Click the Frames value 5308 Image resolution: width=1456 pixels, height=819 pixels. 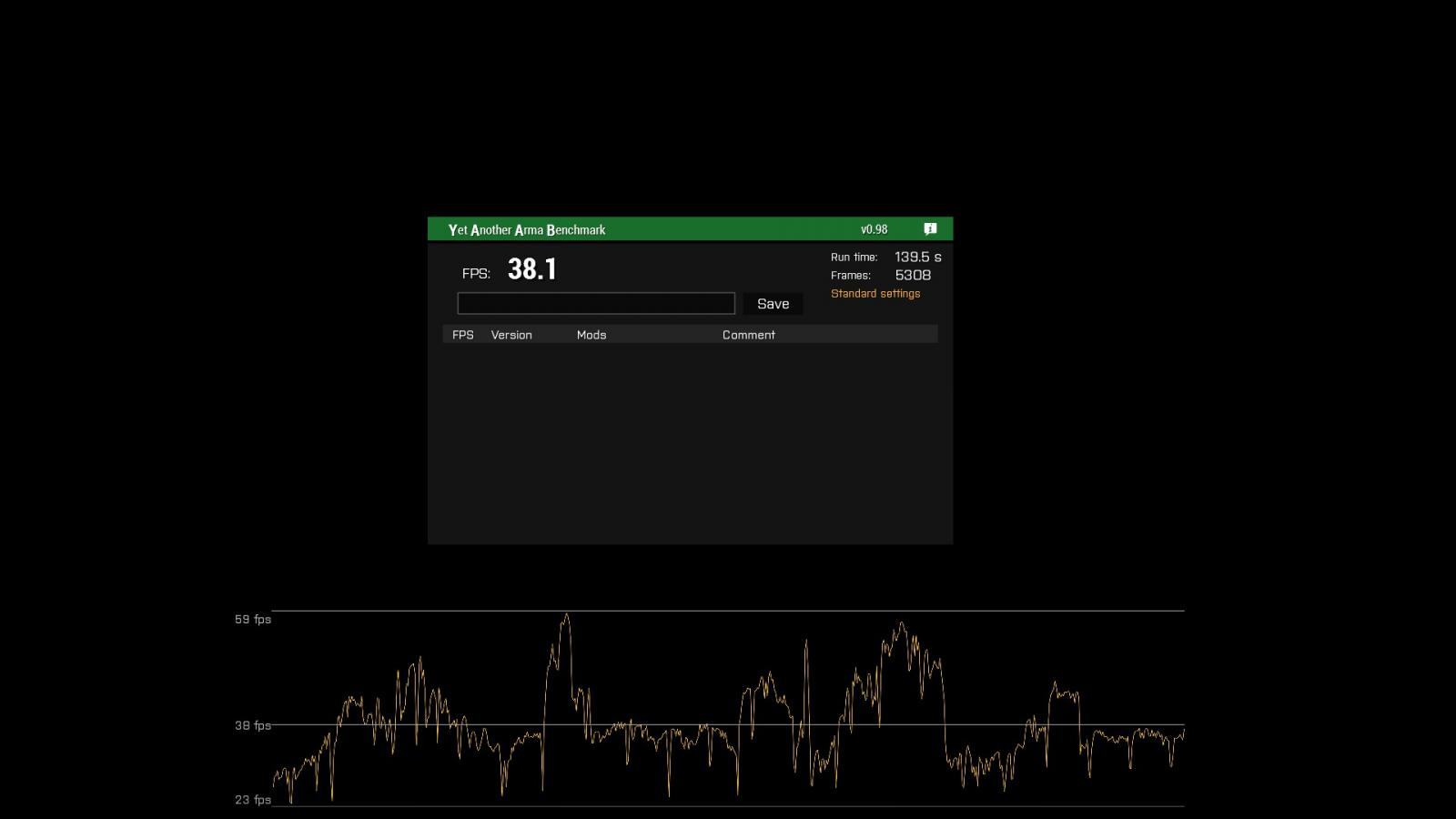pyautogui.click(x=913, y=275)
